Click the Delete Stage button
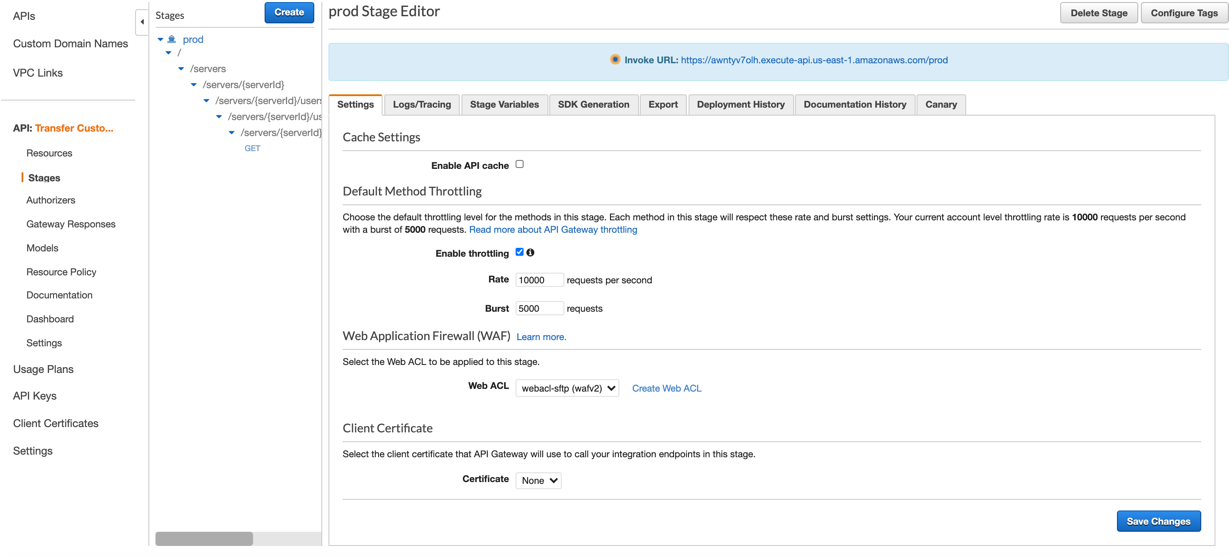This screenshot has width=1229, height=556. click(1099, 13)
